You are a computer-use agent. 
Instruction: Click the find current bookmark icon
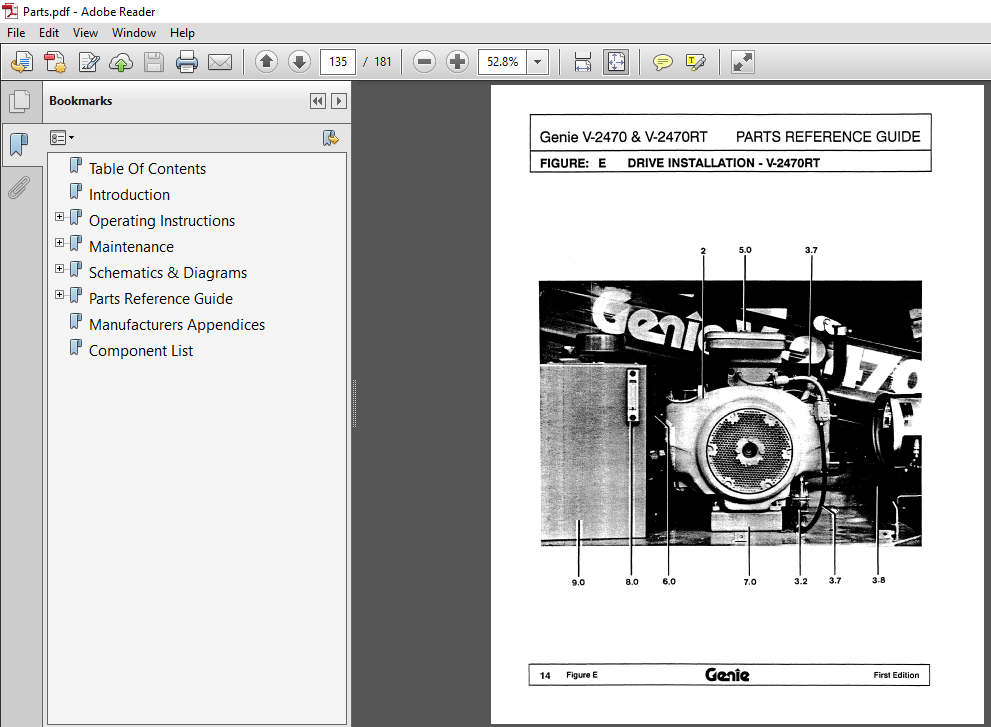(331, 138)
